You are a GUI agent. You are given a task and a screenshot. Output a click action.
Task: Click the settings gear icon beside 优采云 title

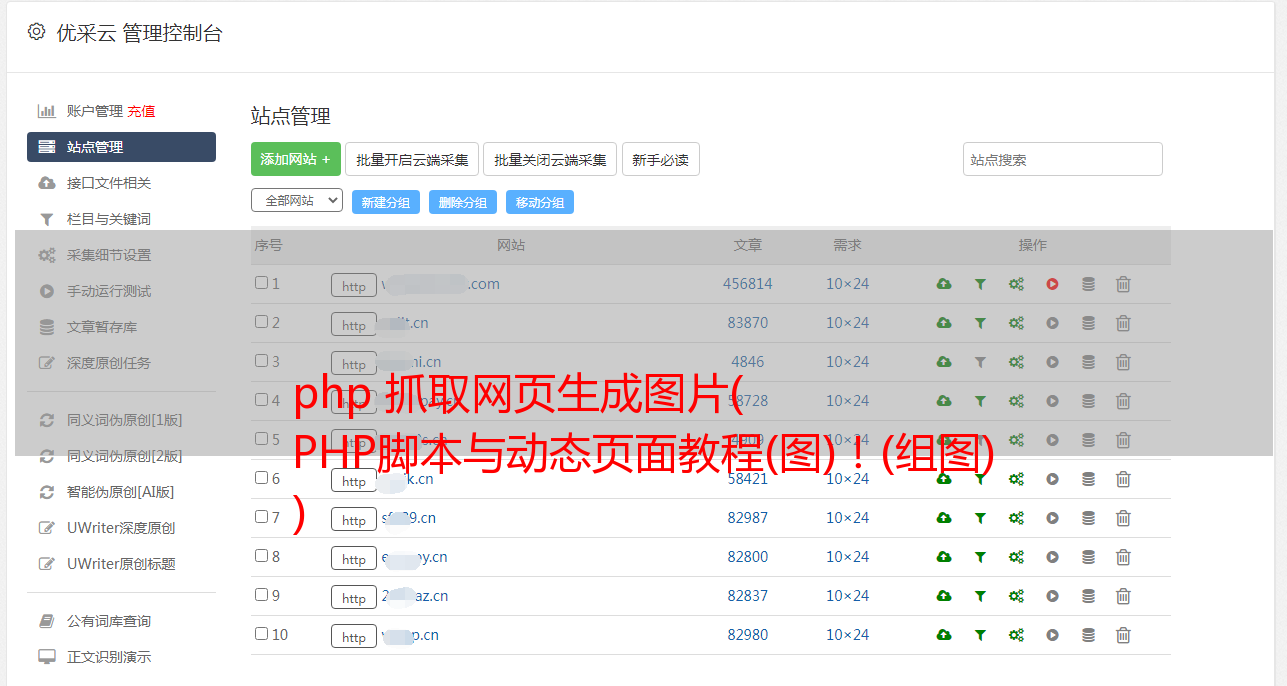(x=37, y=32)
